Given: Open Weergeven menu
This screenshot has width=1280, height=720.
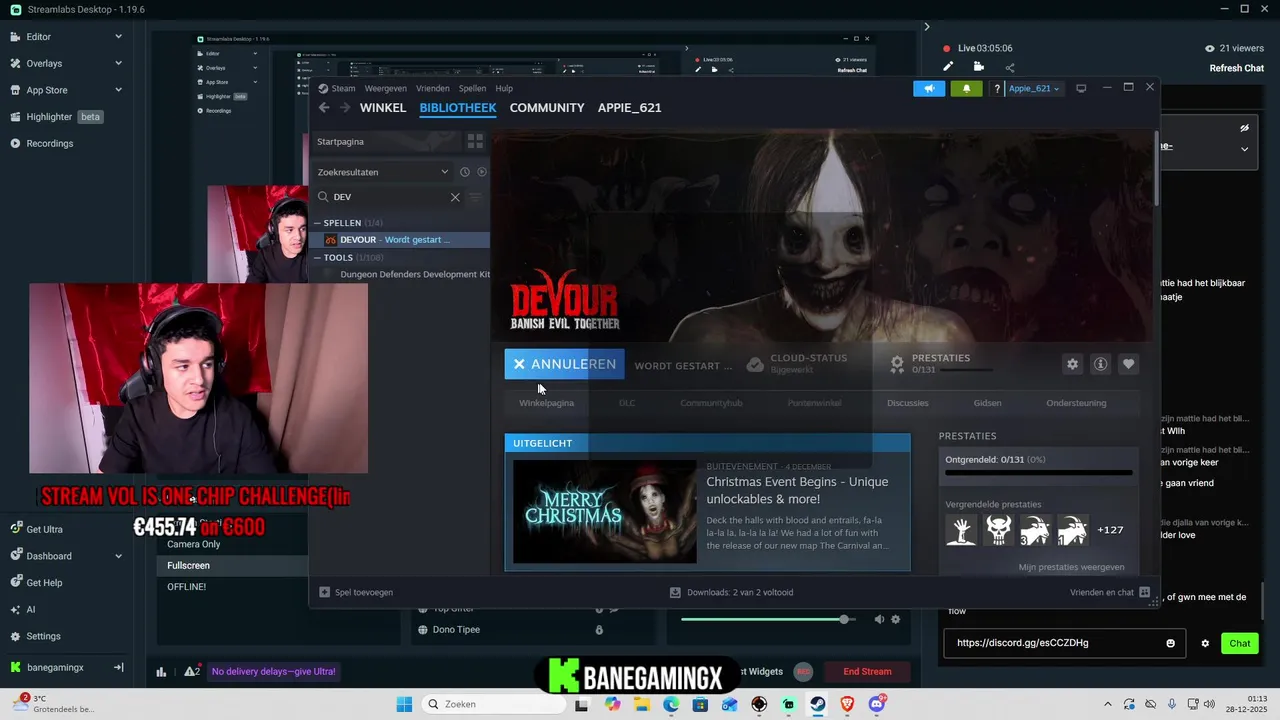Looking at the screenshot, I should tap(385, 88).
